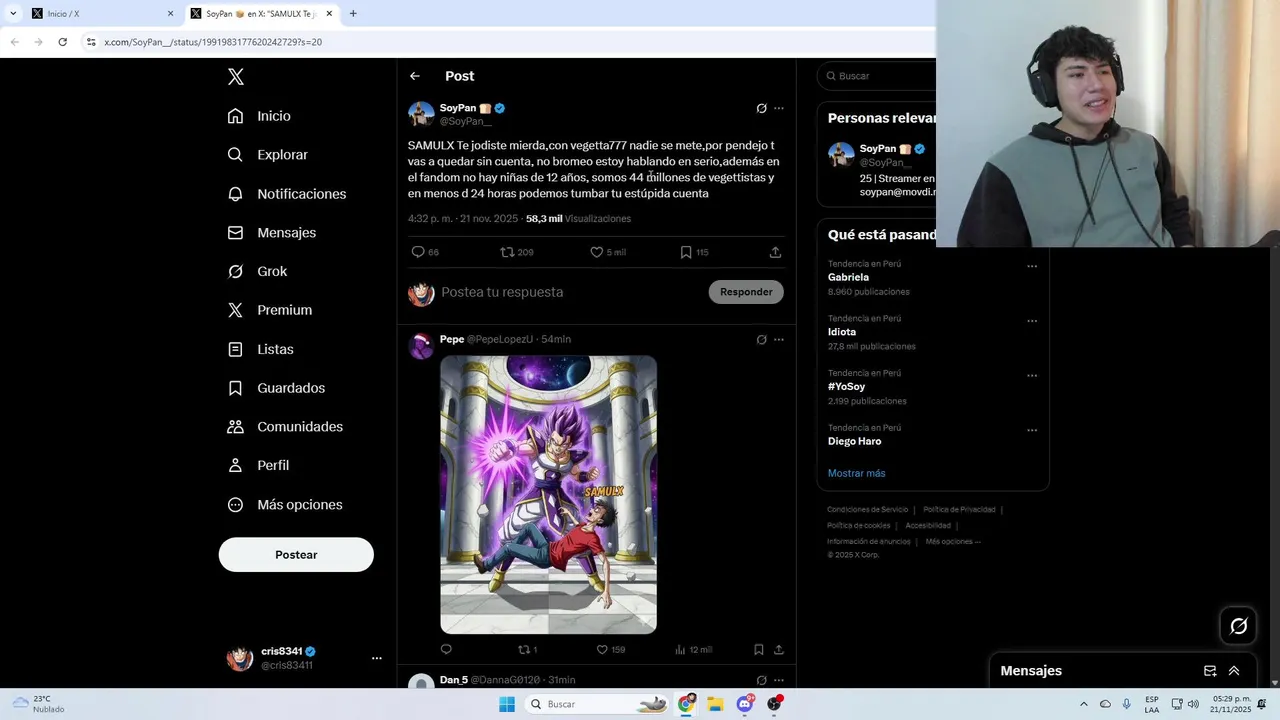1280x720 pixels.
Task: Click the browser address bar URL
Action: tap(213, 42)
